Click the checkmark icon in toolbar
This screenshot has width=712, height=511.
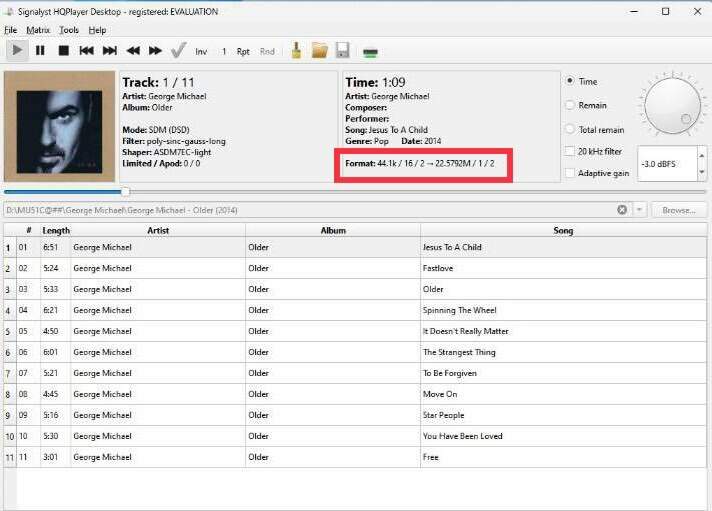[x=178, y=50]
